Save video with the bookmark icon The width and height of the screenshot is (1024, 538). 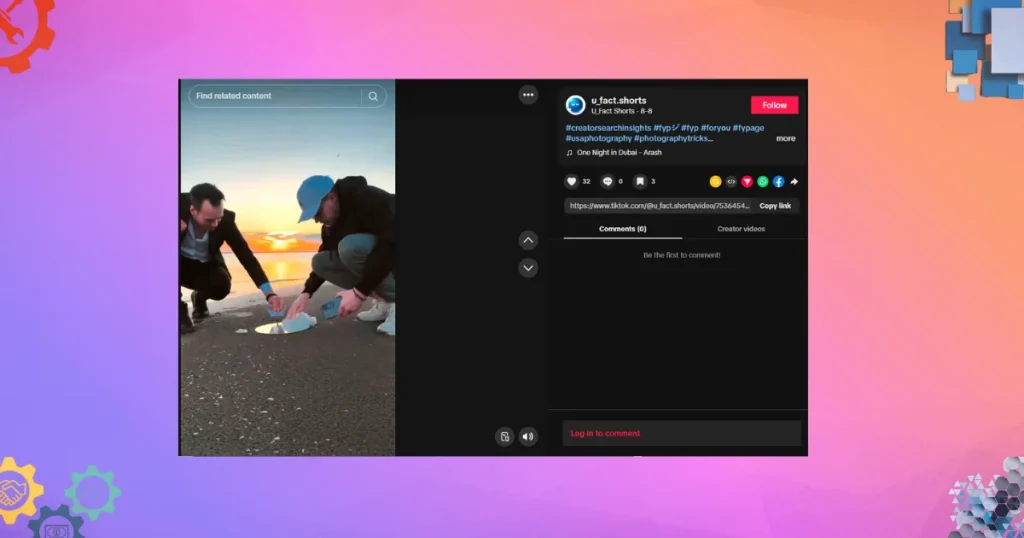tap(640, 181)
